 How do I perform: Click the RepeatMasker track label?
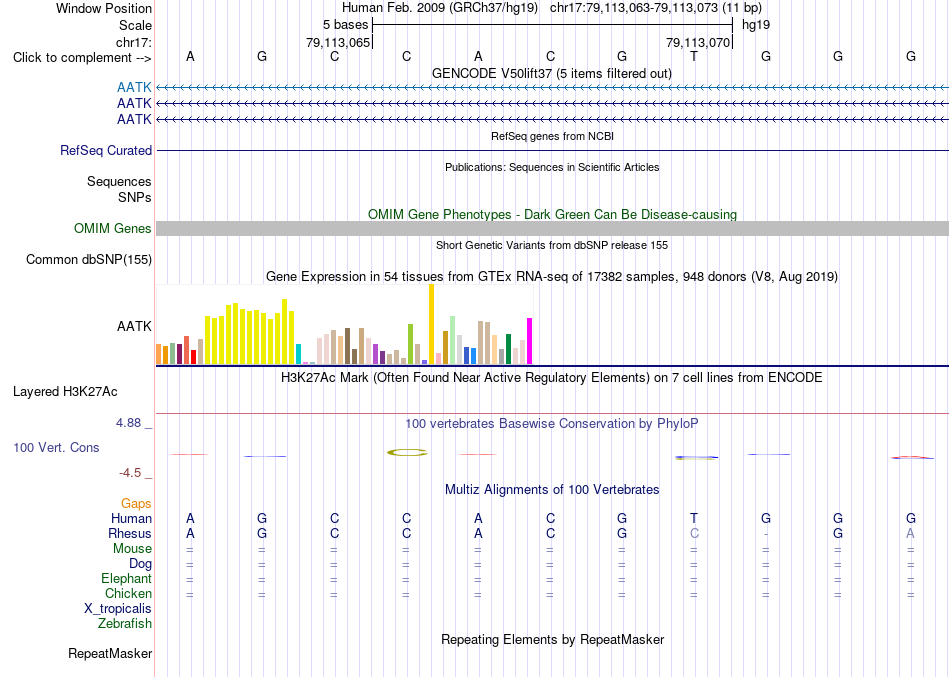[110, 653]
